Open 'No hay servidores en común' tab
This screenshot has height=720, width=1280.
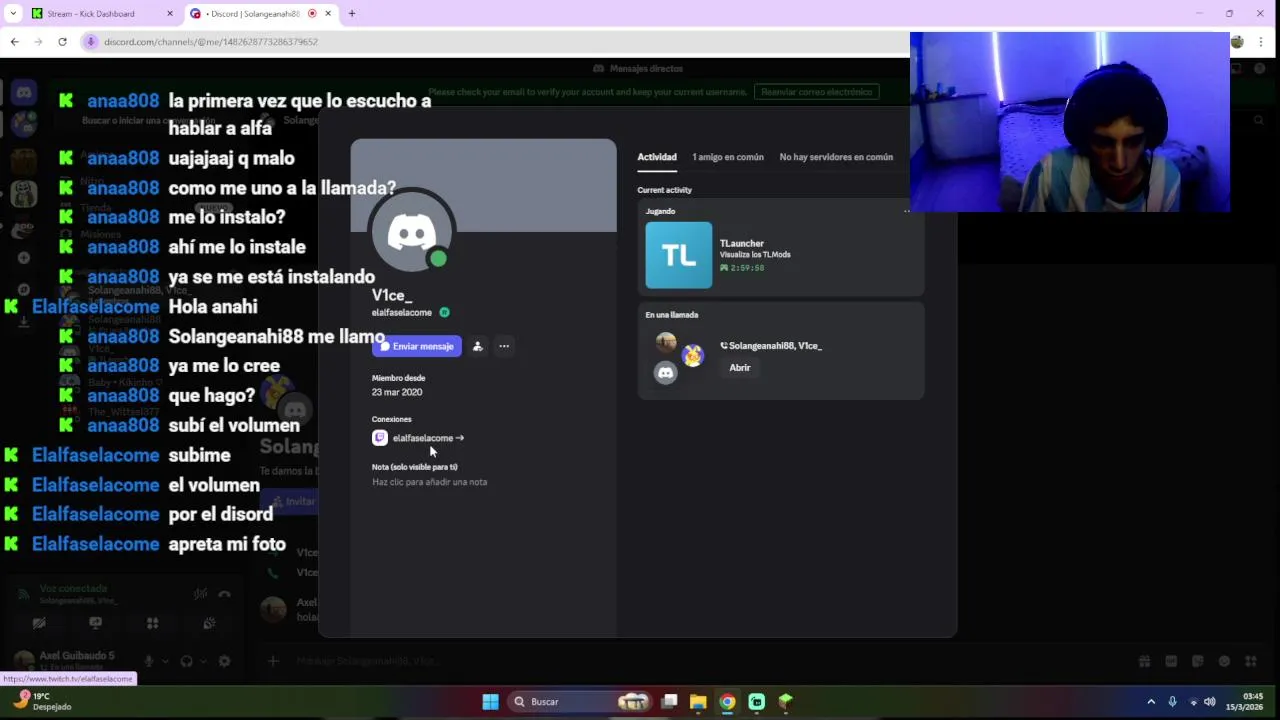836,157
